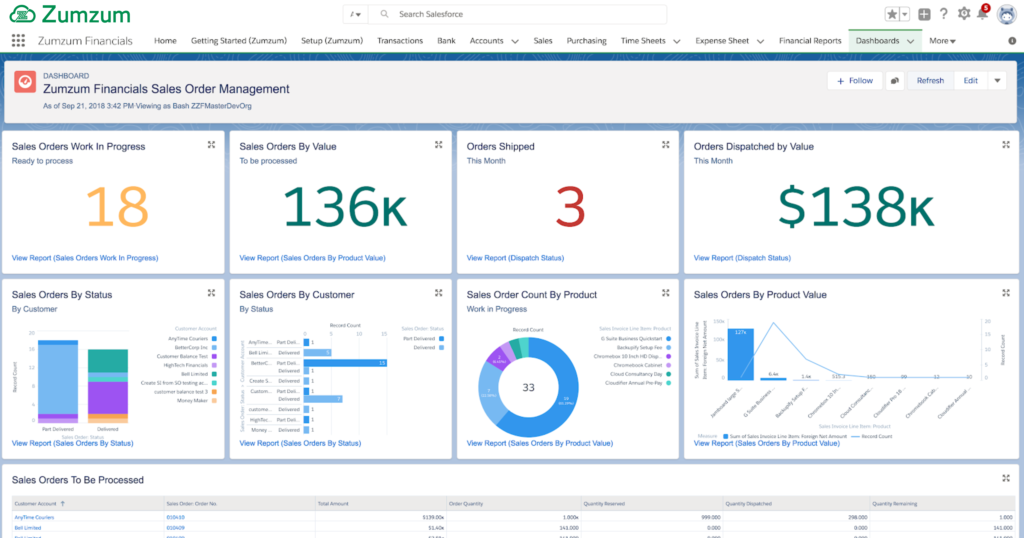Open Getting Started (Zumzum) tab

coord(238,40)
